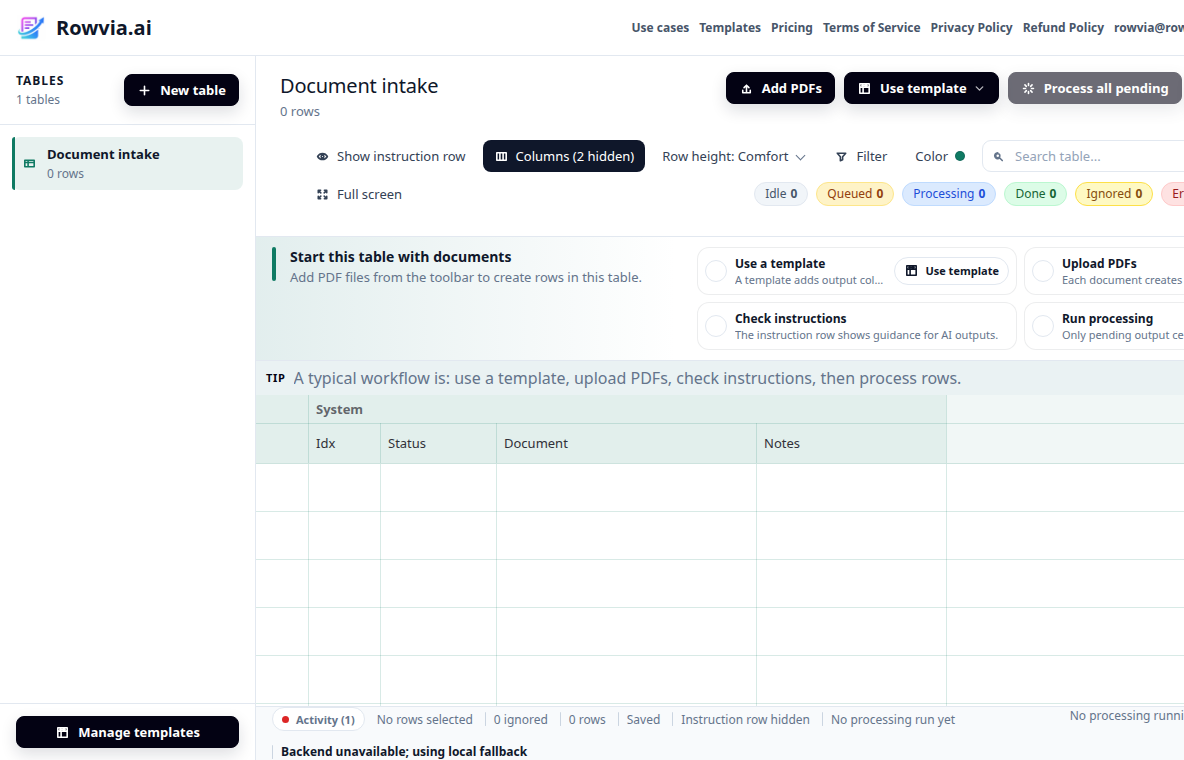
Task: Open Privacy Policy link
Action: (x=971, y=28)
